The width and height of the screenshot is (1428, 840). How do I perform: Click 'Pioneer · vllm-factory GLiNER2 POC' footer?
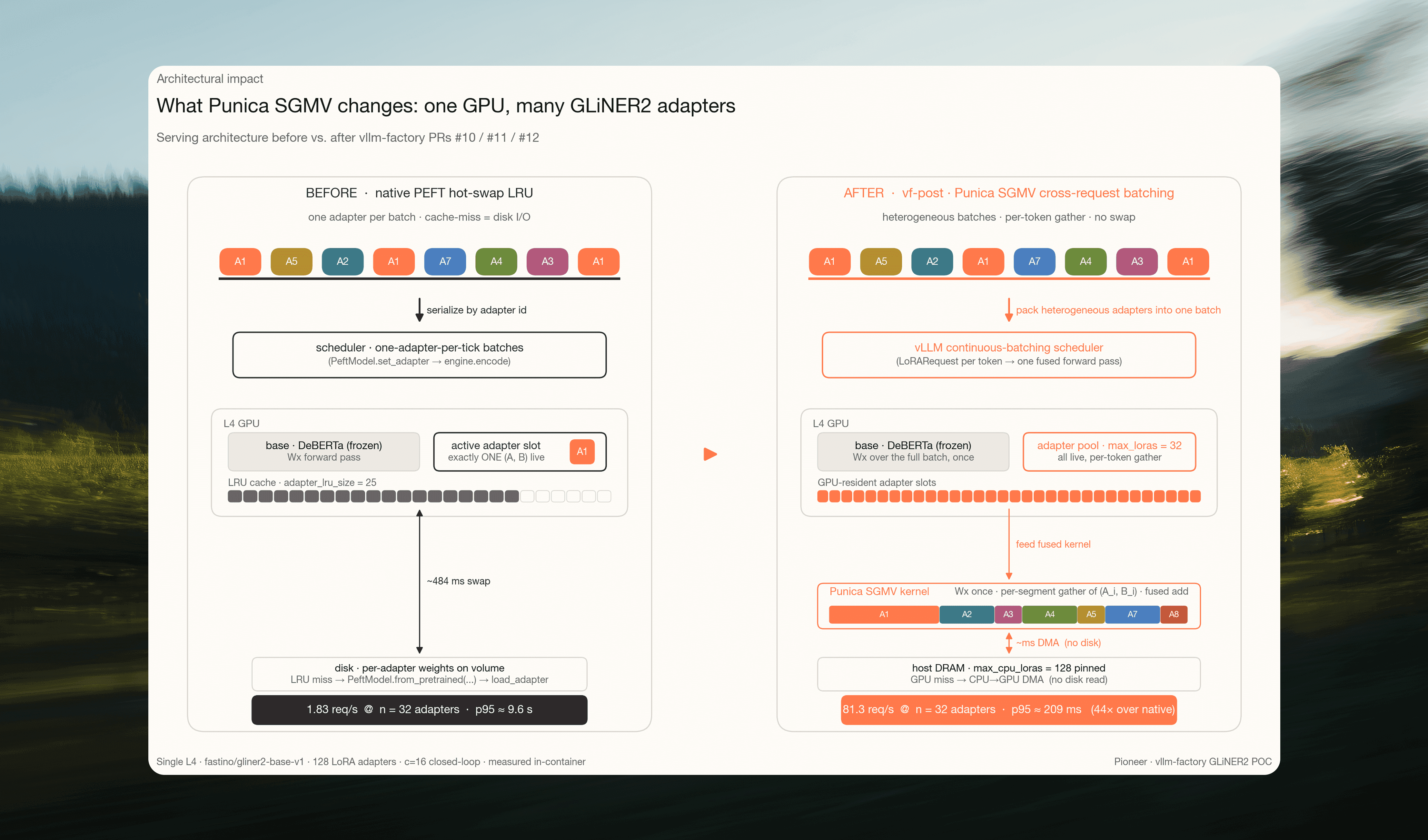1193,762
